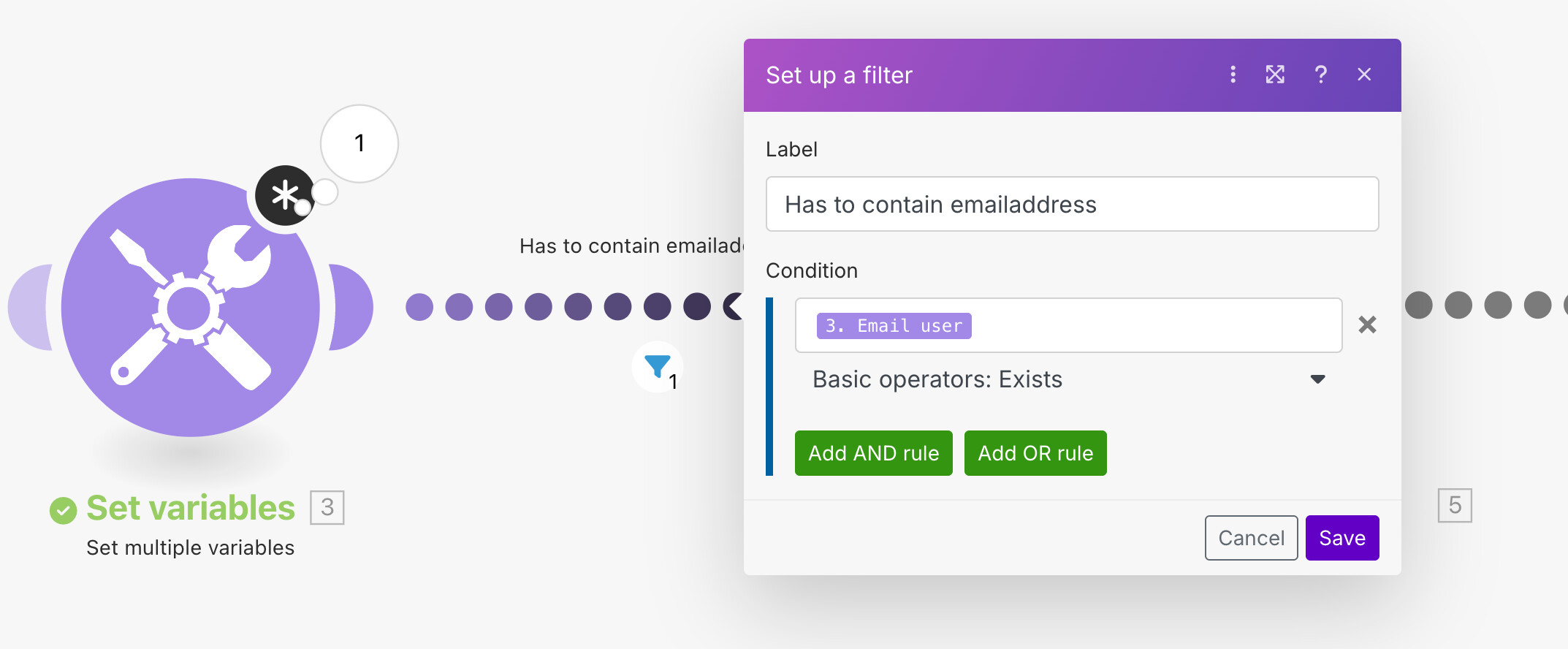Save the filter settings
Viewport: 1568px width, 649px height.
[1342, 538]
